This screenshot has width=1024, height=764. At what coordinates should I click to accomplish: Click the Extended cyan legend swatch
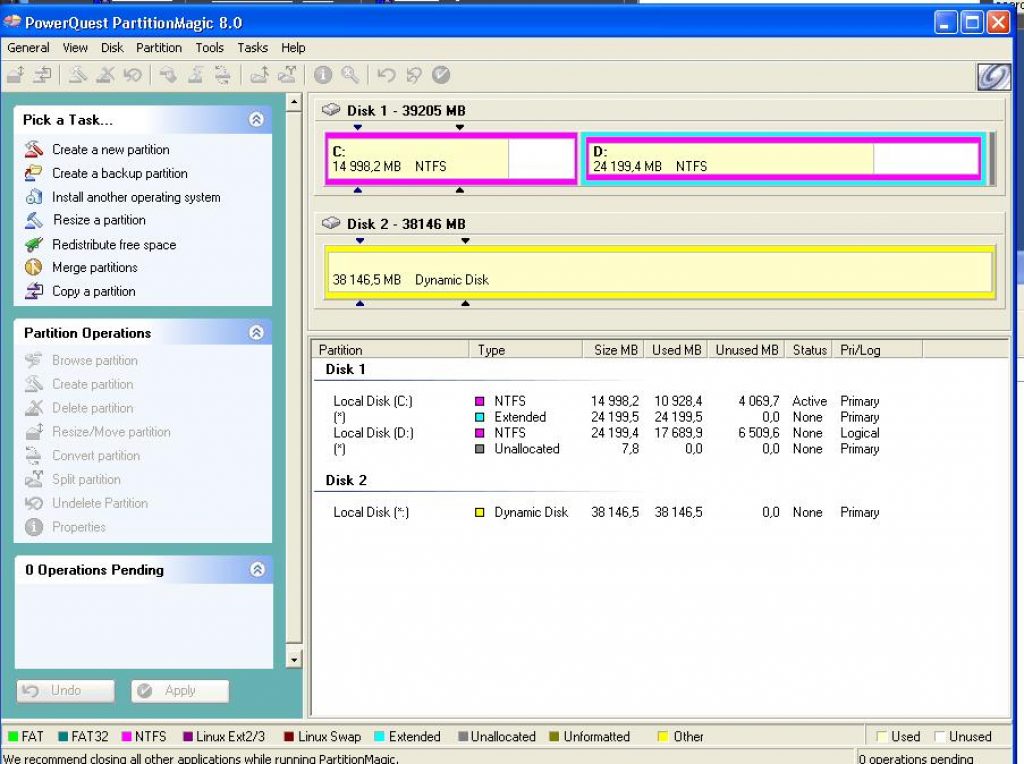point(379,737)
